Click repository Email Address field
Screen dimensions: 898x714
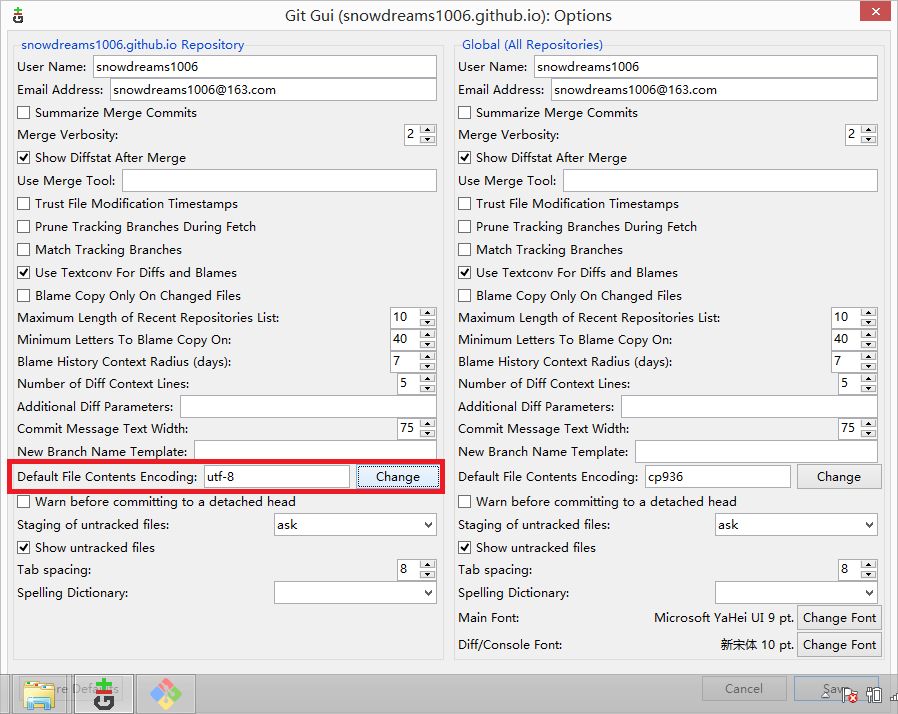pos(273,89)
